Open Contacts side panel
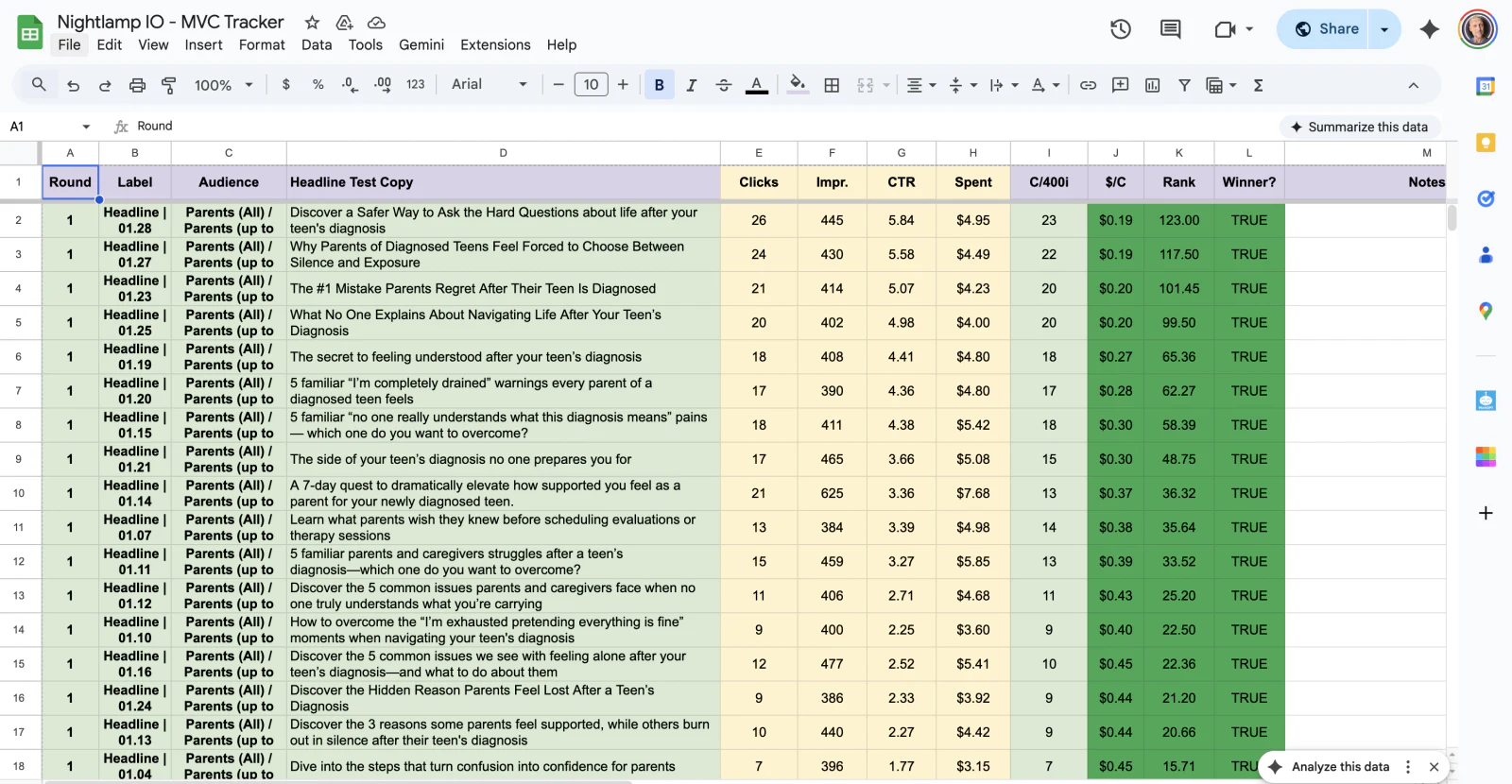Screen dimensions: 1512x784 pos(1486,254)
